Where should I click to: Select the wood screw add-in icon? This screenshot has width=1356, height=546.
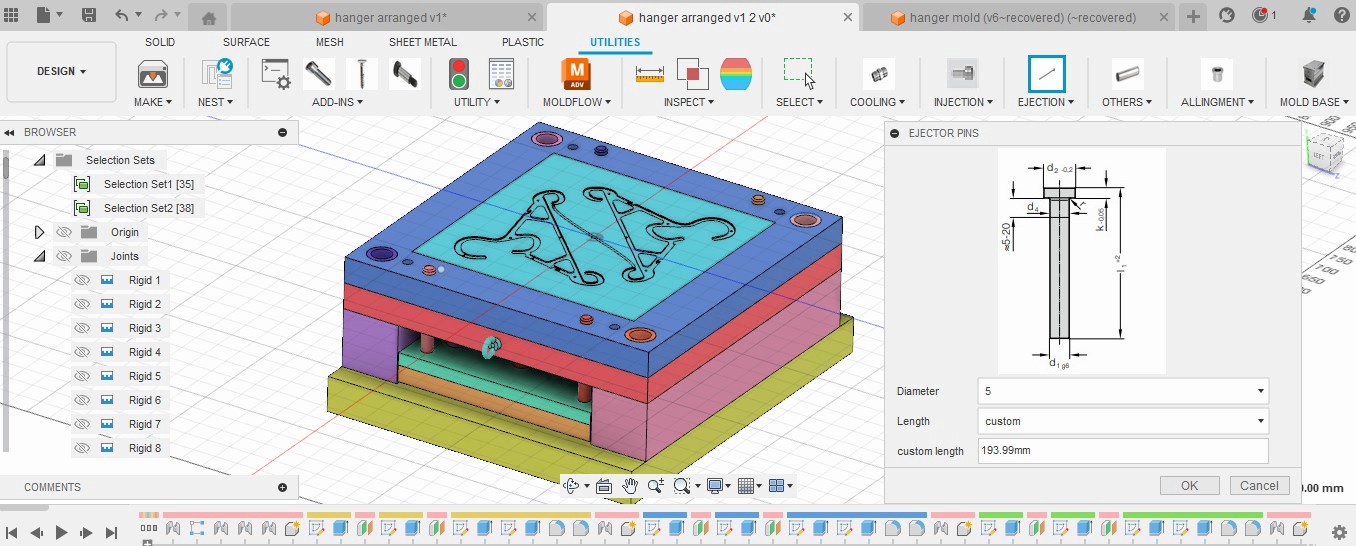(x=361, y=73)
